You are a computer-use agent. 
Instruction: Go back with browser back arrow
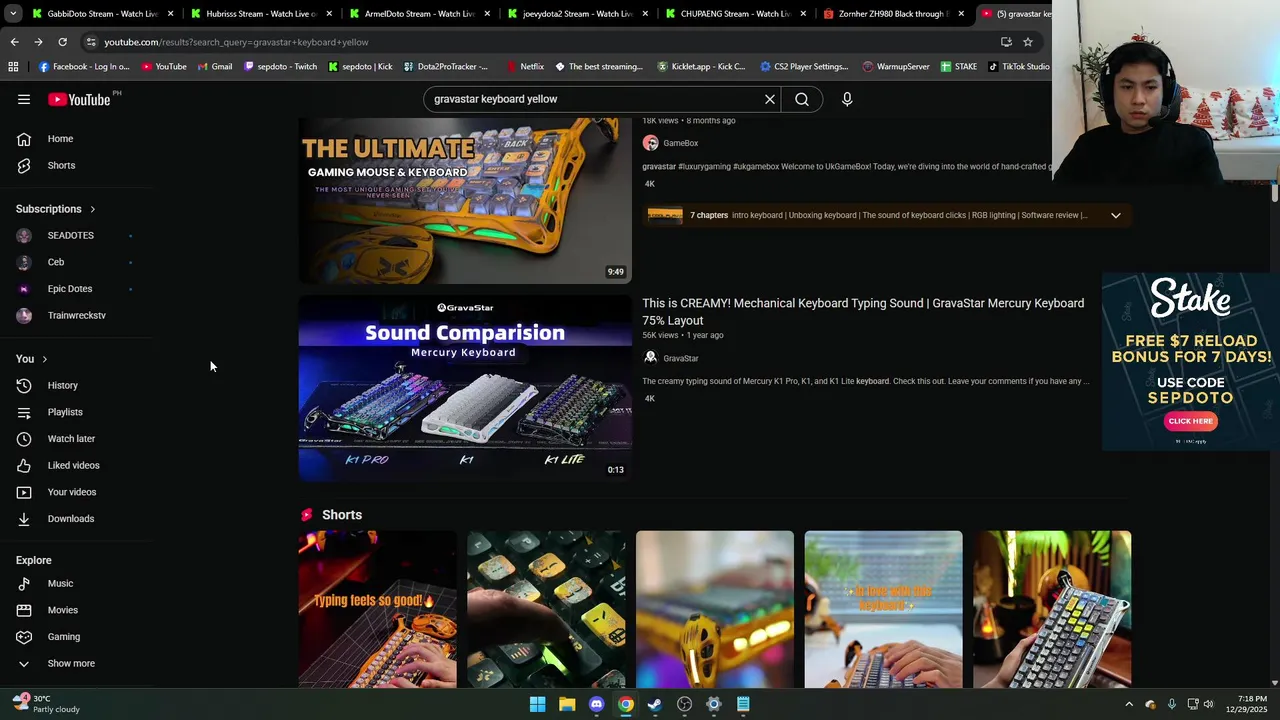click(14, 42)
